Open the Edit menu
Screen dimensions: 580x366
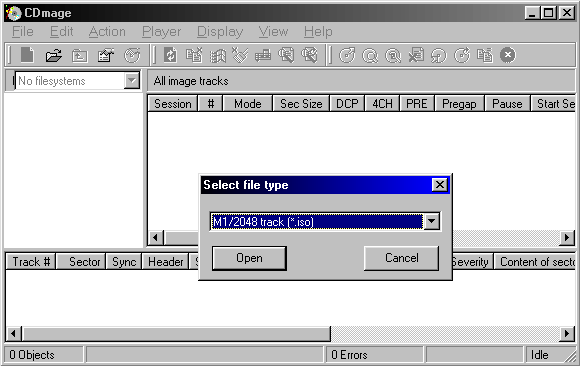(x=61, y=32)
